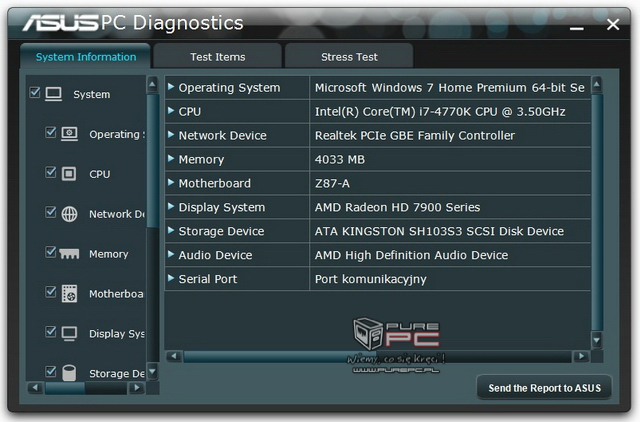The image size is (640, 422).
Task: Switch to System Information tab
Action: coord(86,56)
